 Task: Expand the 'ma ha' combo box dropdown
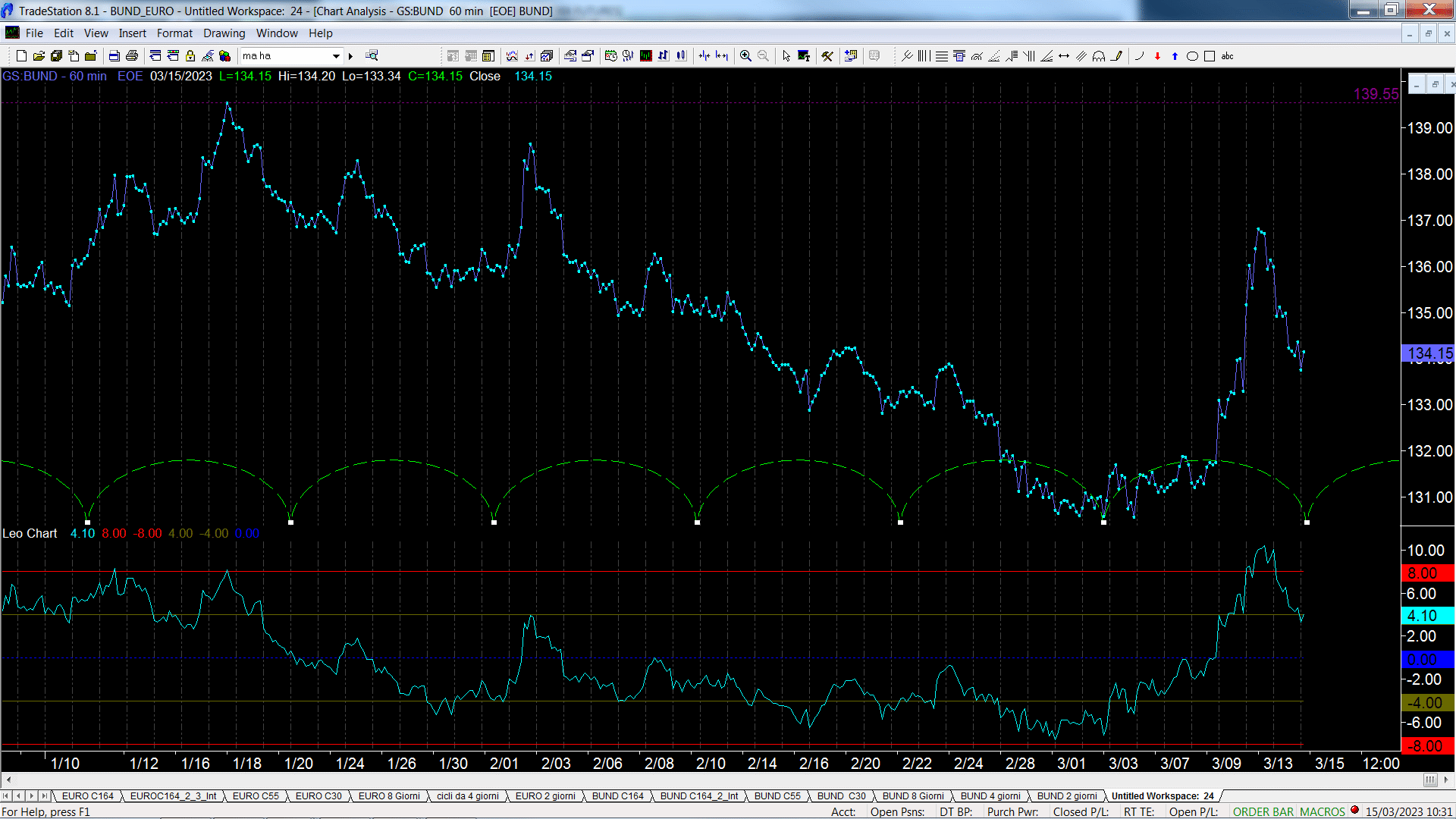[x=336, y=56]
